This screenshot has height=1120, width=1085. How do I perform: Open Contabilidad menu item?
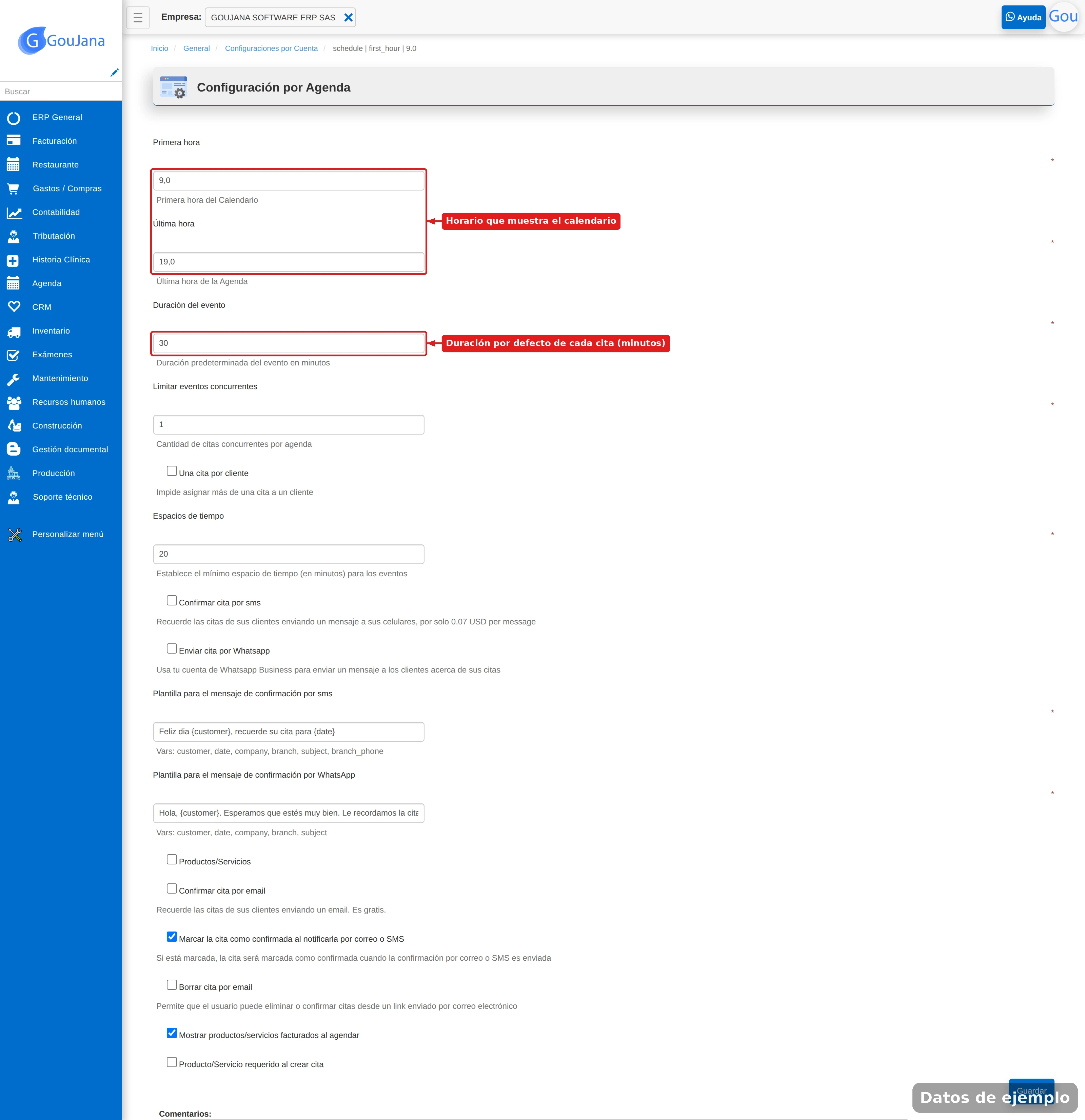tap(61, 212)
